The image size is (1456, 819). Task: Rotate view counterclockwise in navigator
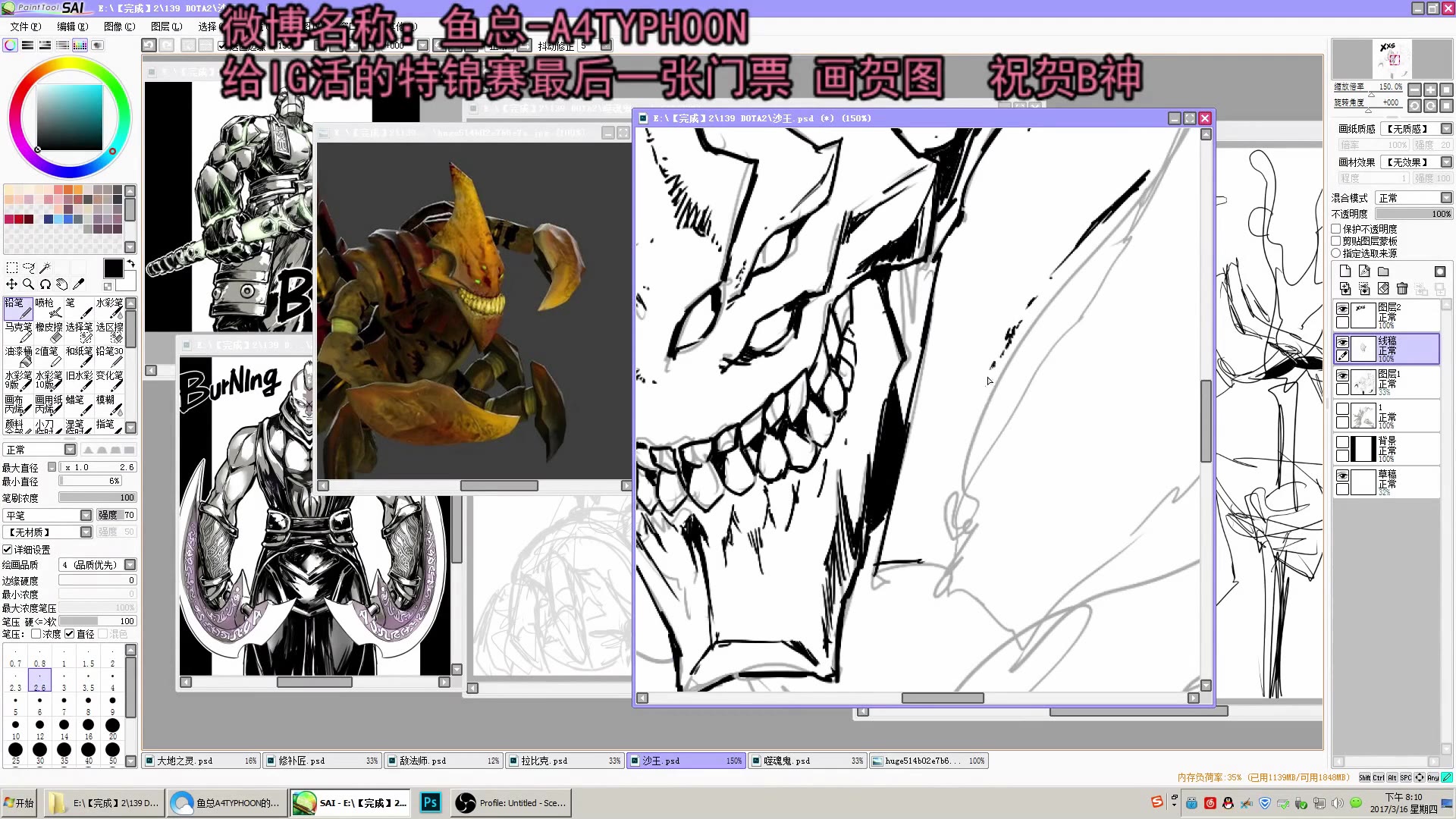point(1415,105)
